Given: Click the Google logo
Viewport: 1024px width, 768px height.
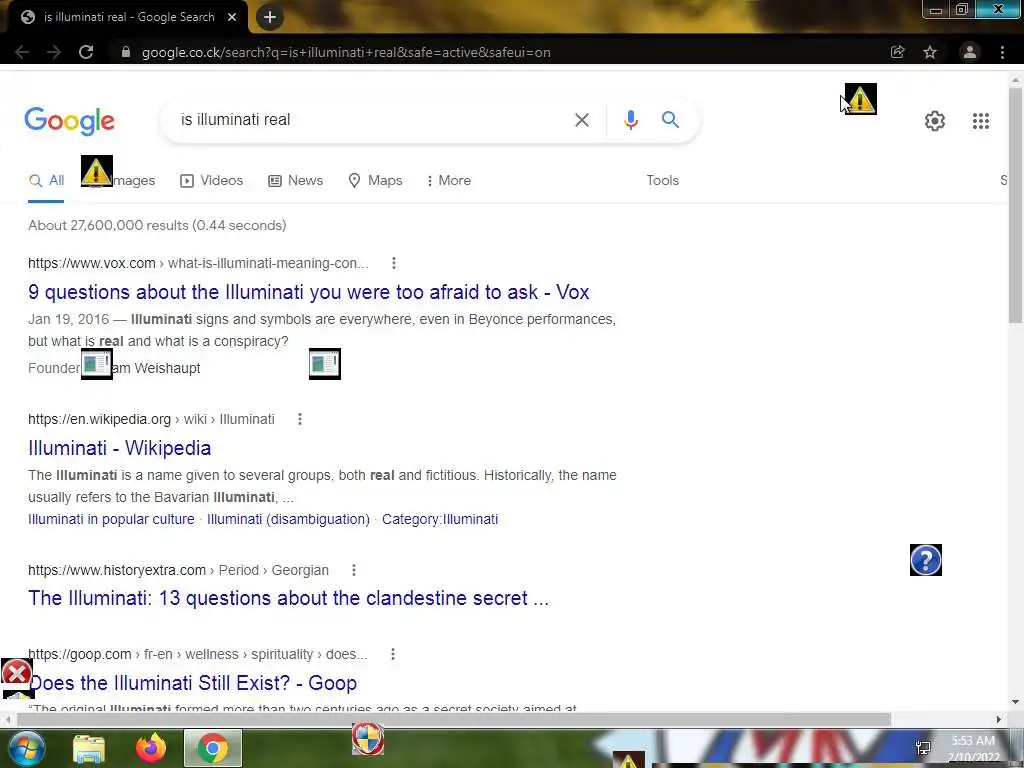Looking at the screenshot, I should point(70,121).
